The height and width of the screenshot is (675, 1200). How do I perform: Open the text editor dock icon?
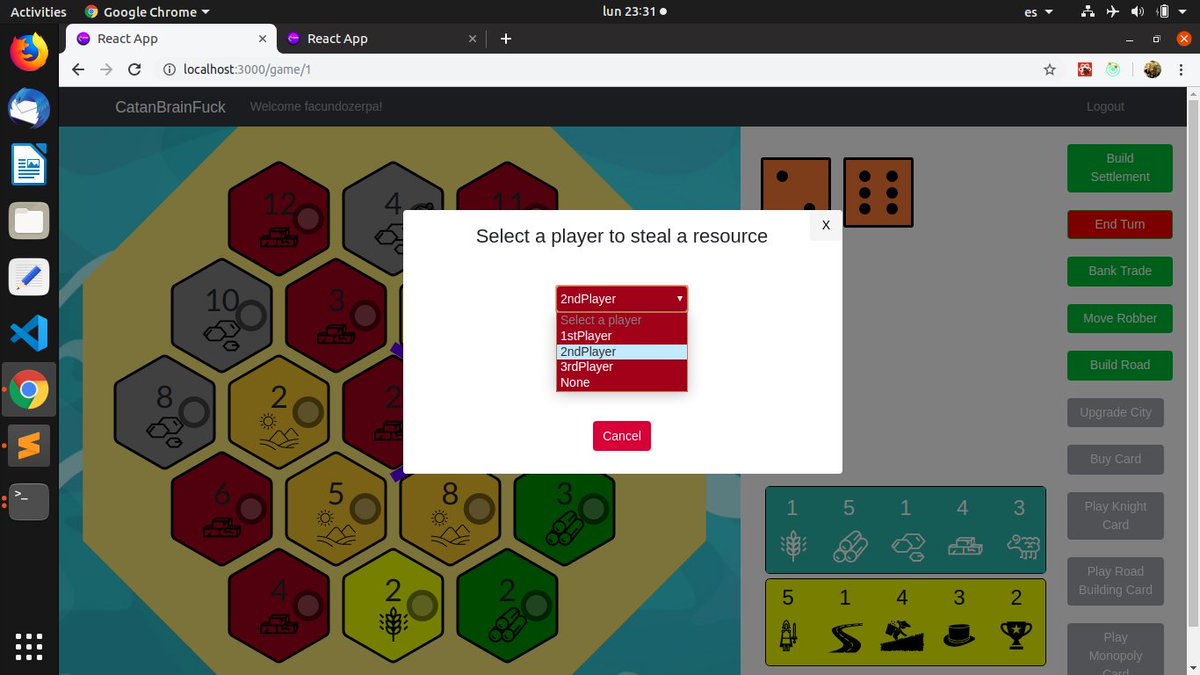point(29,277)
